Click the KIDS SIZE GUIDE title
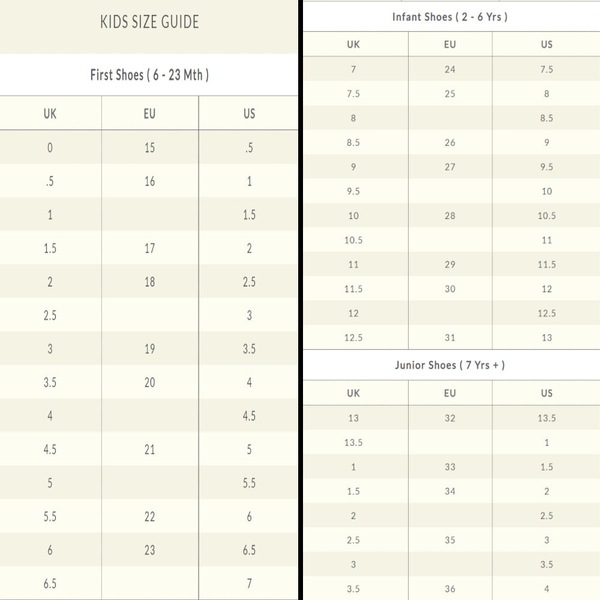 149,22
